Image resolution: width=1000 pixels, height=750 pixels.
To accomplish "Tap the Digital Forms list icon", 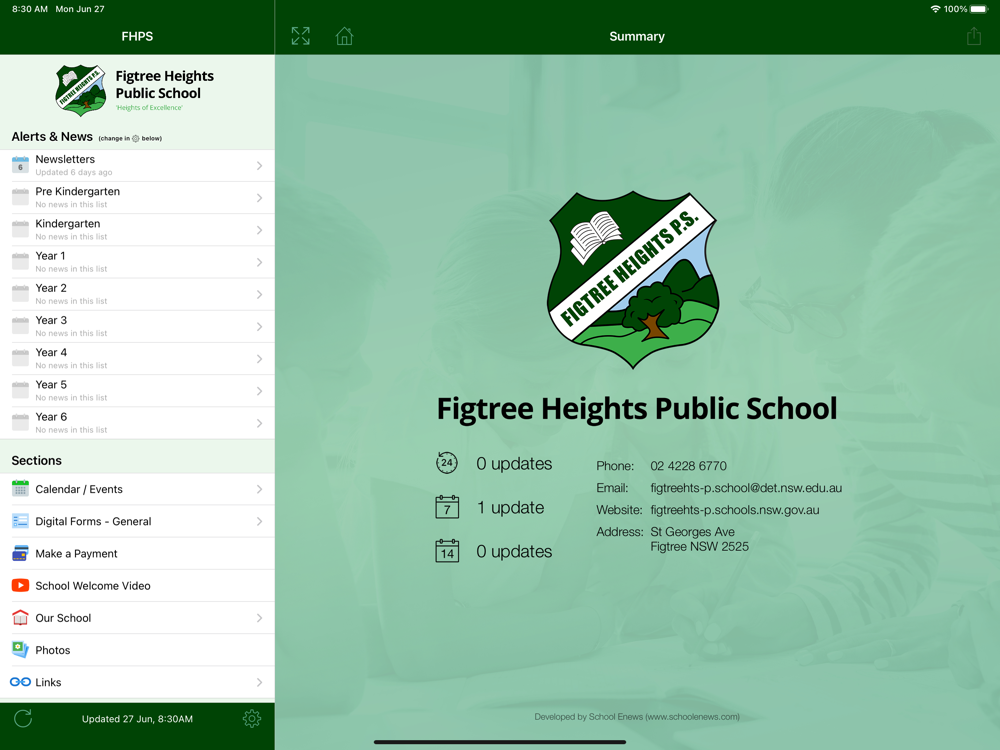I will click(20, 521).
